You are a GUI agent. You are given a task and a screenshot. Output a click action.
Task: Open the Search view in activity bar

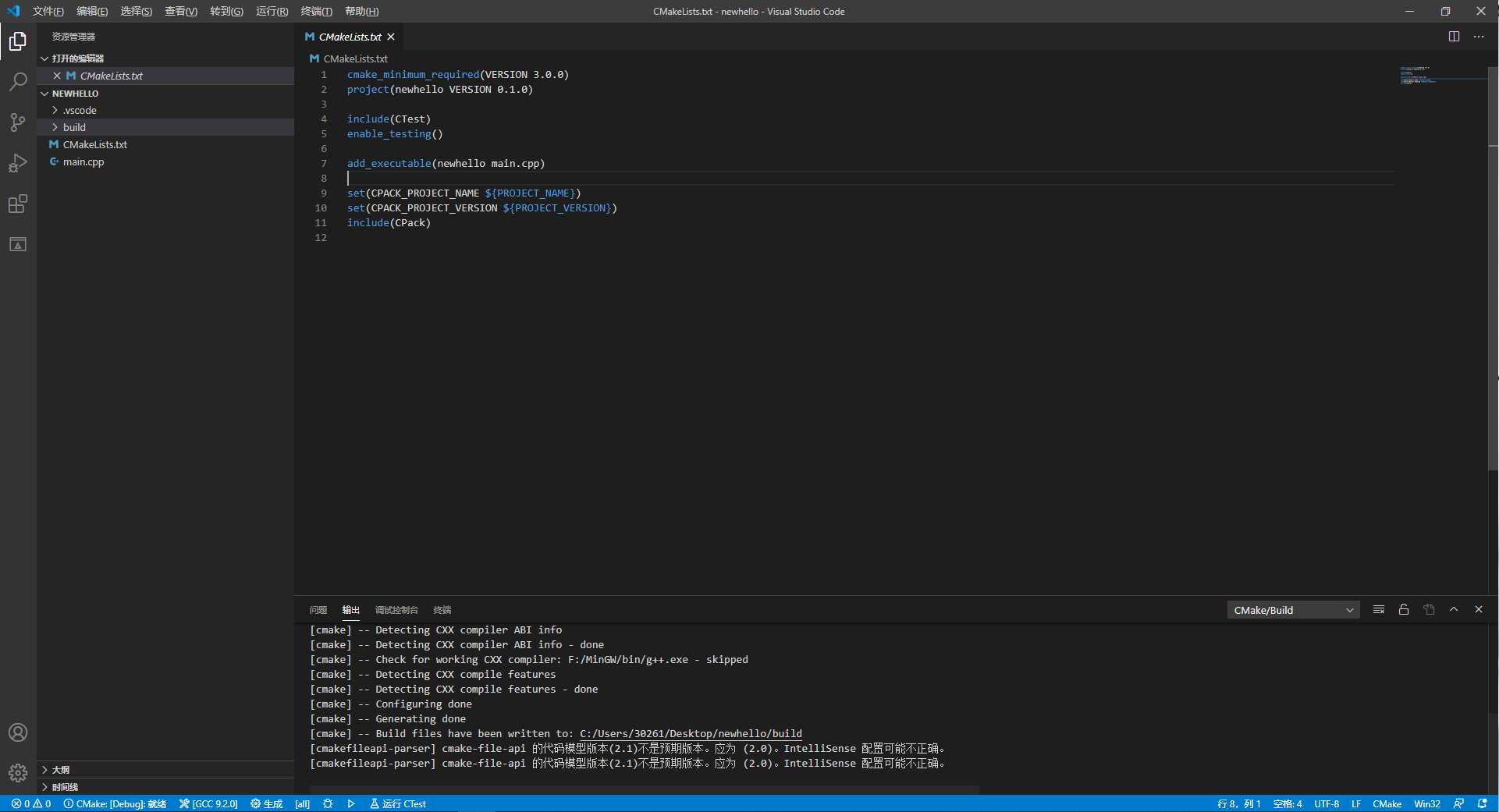[18, 82]
